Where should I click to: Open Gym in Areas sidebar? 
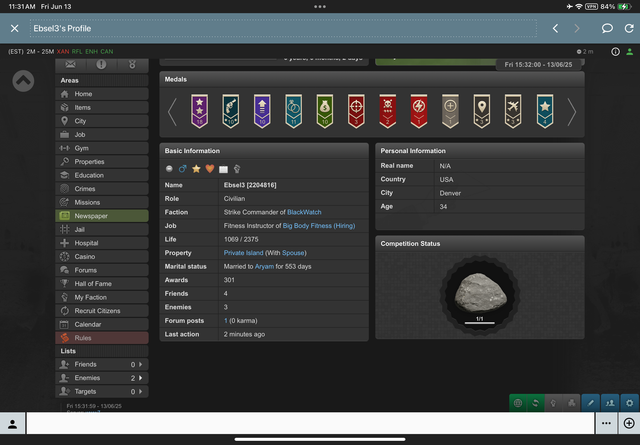click(102, 148)
